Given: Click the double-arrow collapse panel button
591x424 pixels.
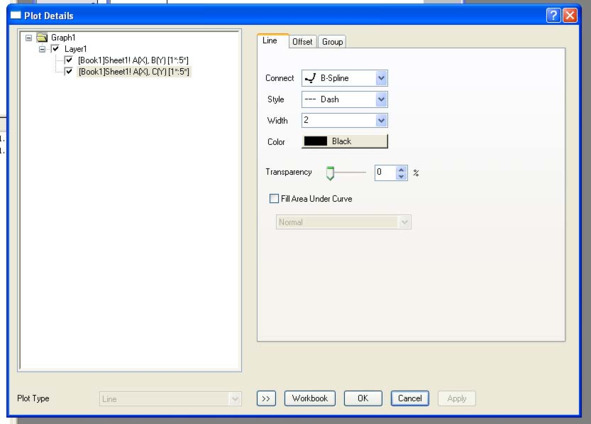Looking at the screenshot, I should click(x=266, y=398).
